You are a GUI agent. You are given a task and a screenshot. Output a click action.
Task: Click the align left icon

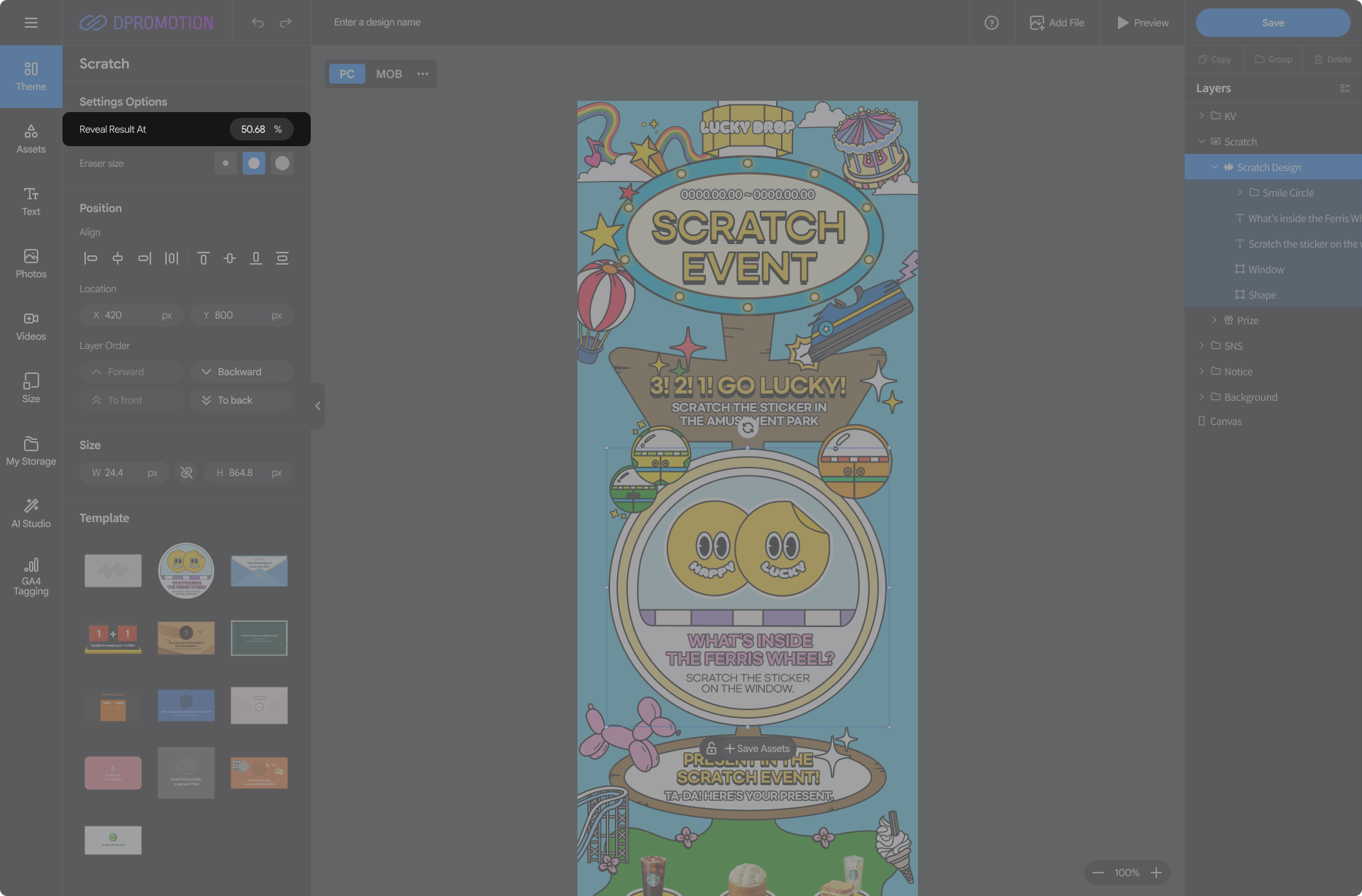click(x=90, y=258)
